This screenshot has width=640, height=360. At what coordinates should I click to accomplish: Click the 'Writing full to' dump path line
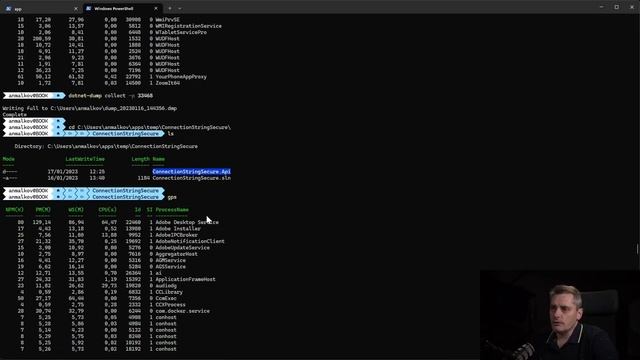coord(90,108)
